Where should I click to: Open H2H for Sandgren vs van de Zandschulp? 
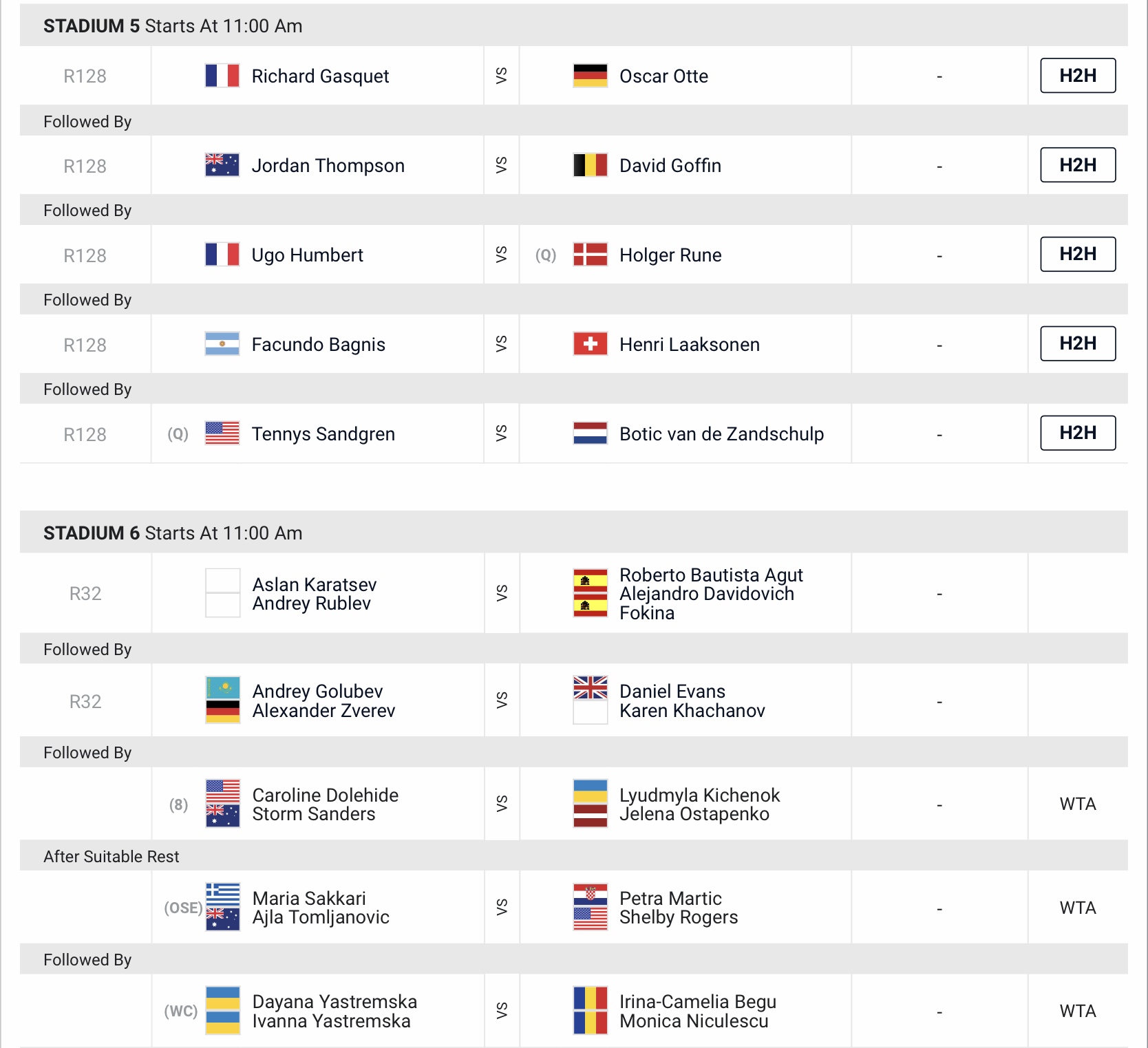1077,433
